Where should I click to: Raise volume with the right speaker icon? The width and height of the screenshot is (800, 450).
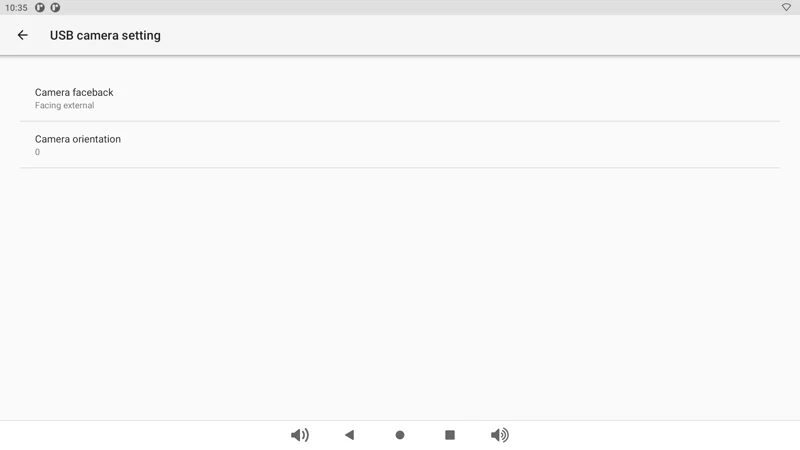click(499, 435)
